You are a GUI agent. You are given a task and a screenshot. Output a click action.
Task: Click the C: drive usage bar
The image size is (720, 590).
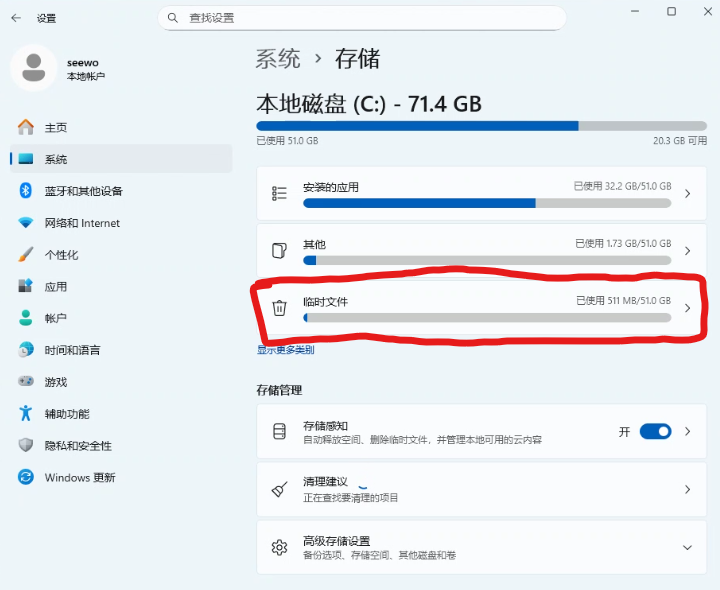click(x=481, y=126)
